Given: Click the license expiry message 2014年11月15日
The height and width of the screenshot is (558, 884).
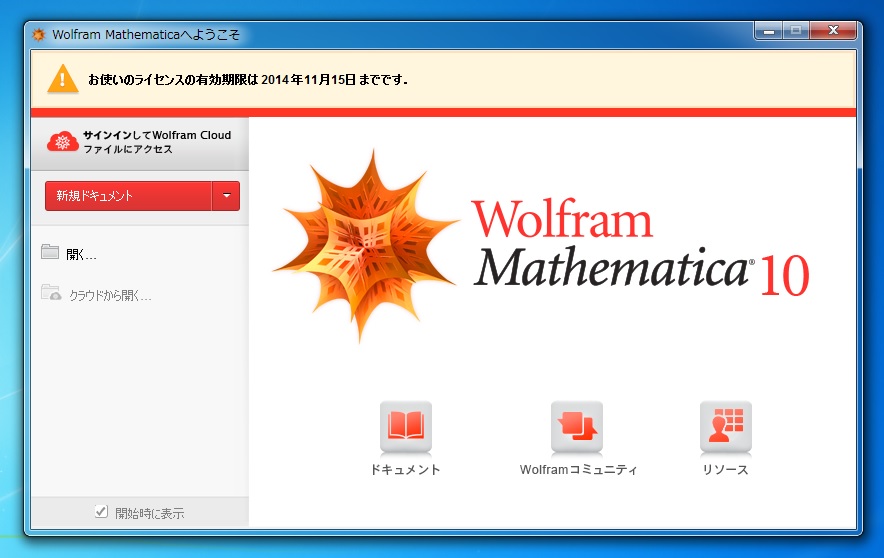Looking at the screenshot, I should pyautogui.click(x=248, y=80).
